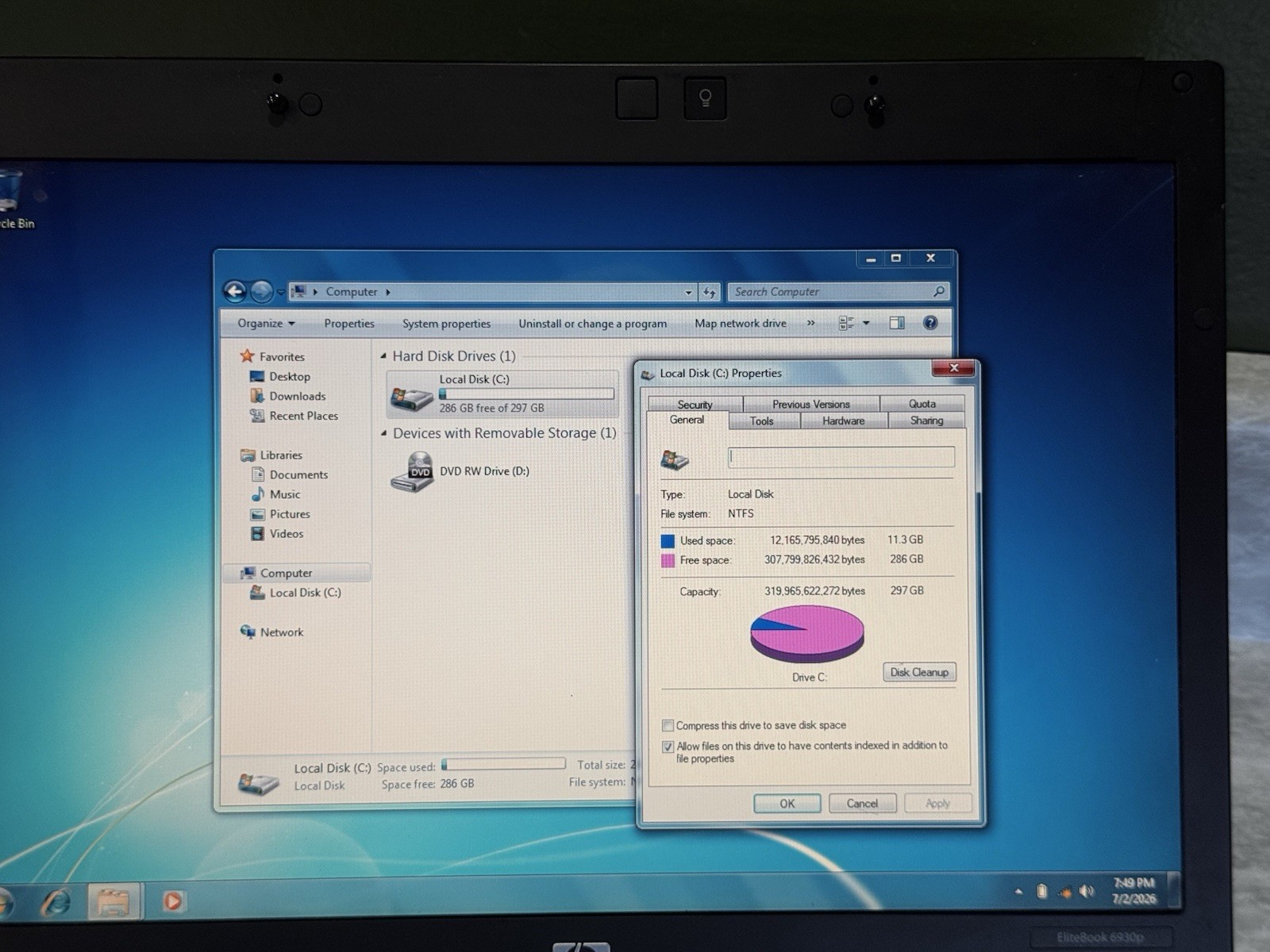
Task: Open Internet Explorer from the taskbar
Action: (x=57, y=902)
